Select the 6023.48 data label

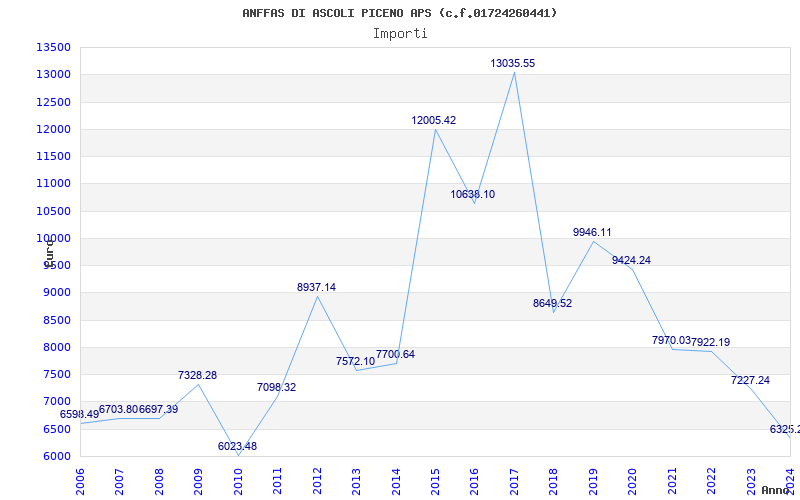pyautogui.click(x=237, y=446)
